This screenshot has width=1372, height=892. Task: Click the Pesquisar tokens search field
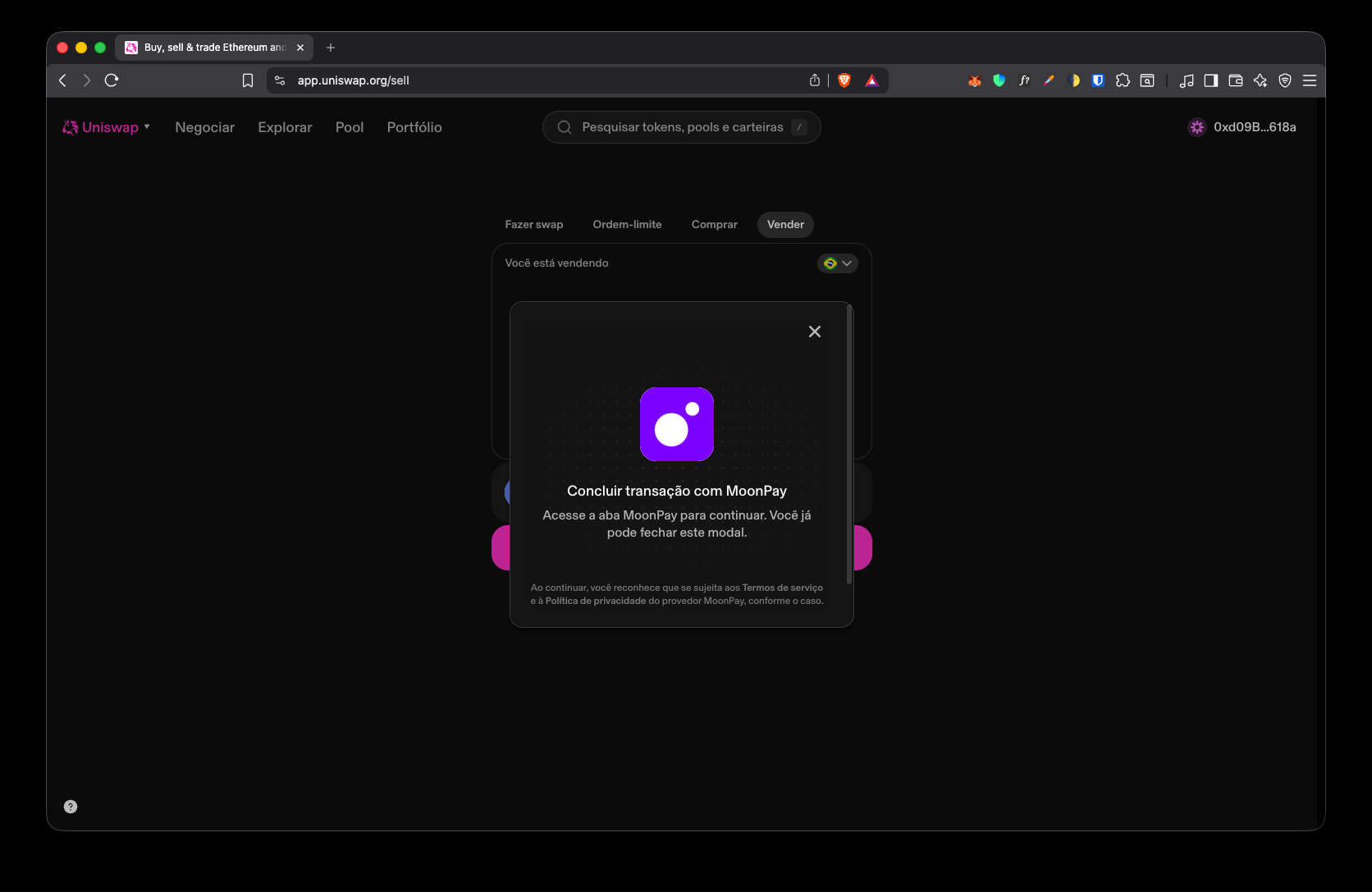pos(682,127)
